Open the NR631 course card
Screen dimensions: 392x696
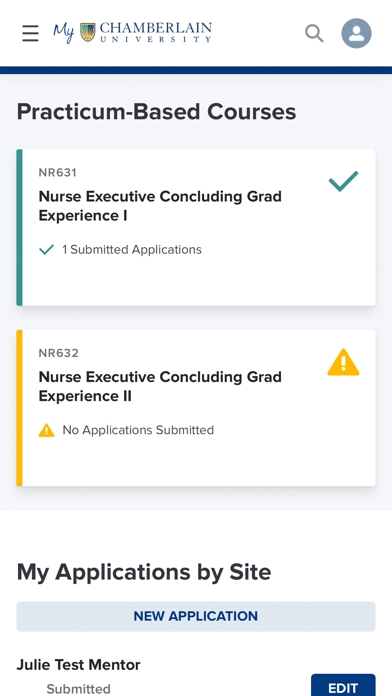(196, 228)
